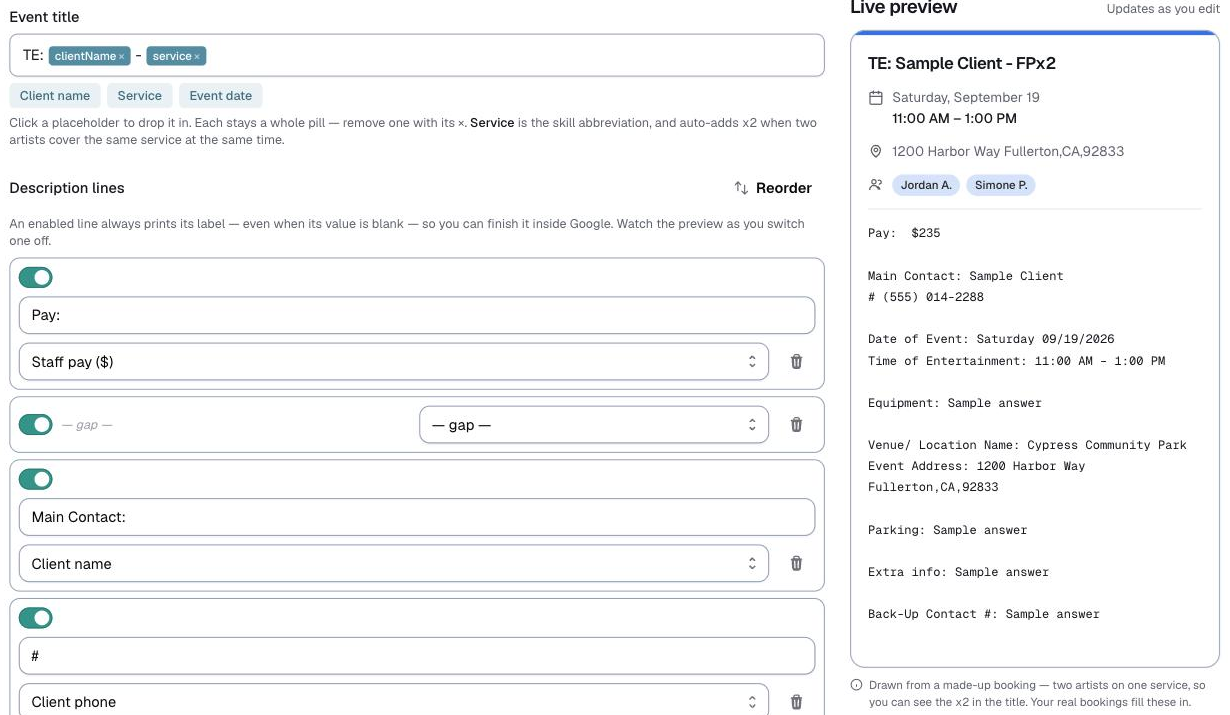Expand the Client name dropdown under Main Contact:
This screenshot has height=715, width=1230.
click(394, 563)
